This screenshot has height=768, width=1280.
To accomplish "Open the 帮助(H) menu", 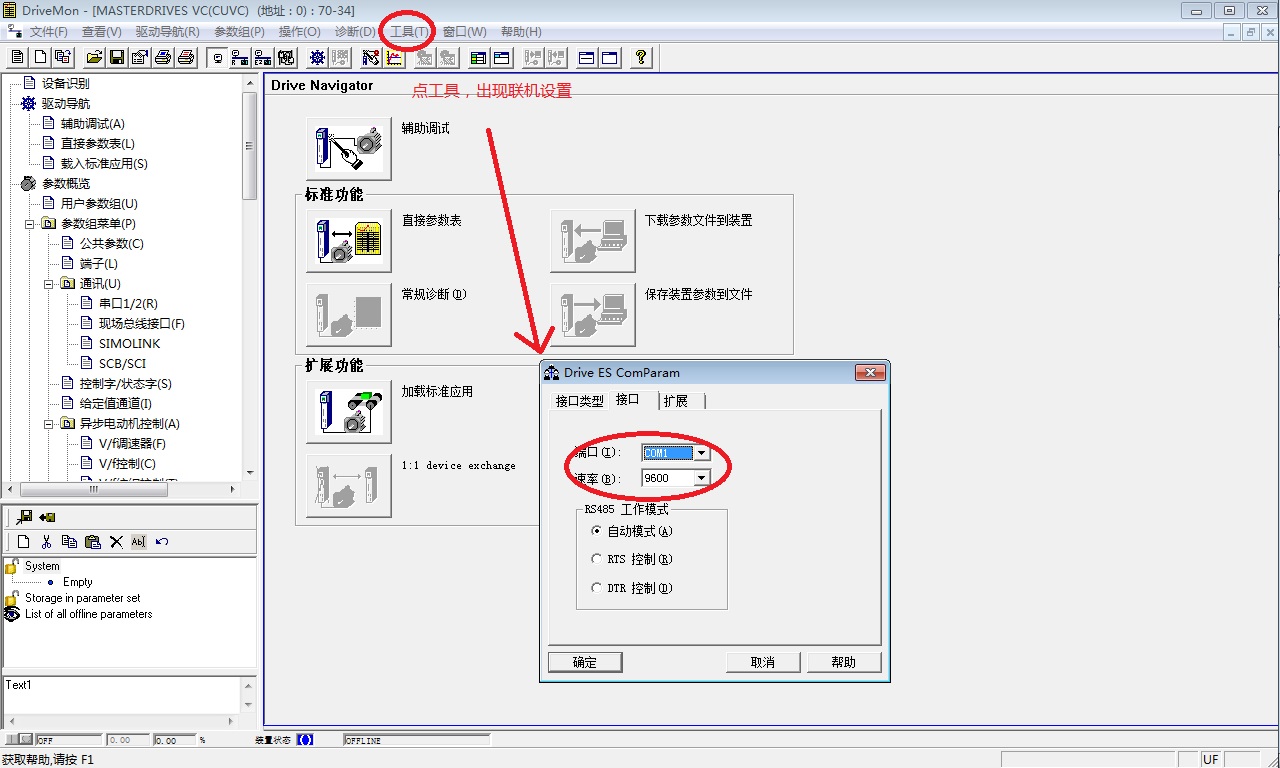I will point(521,32).
